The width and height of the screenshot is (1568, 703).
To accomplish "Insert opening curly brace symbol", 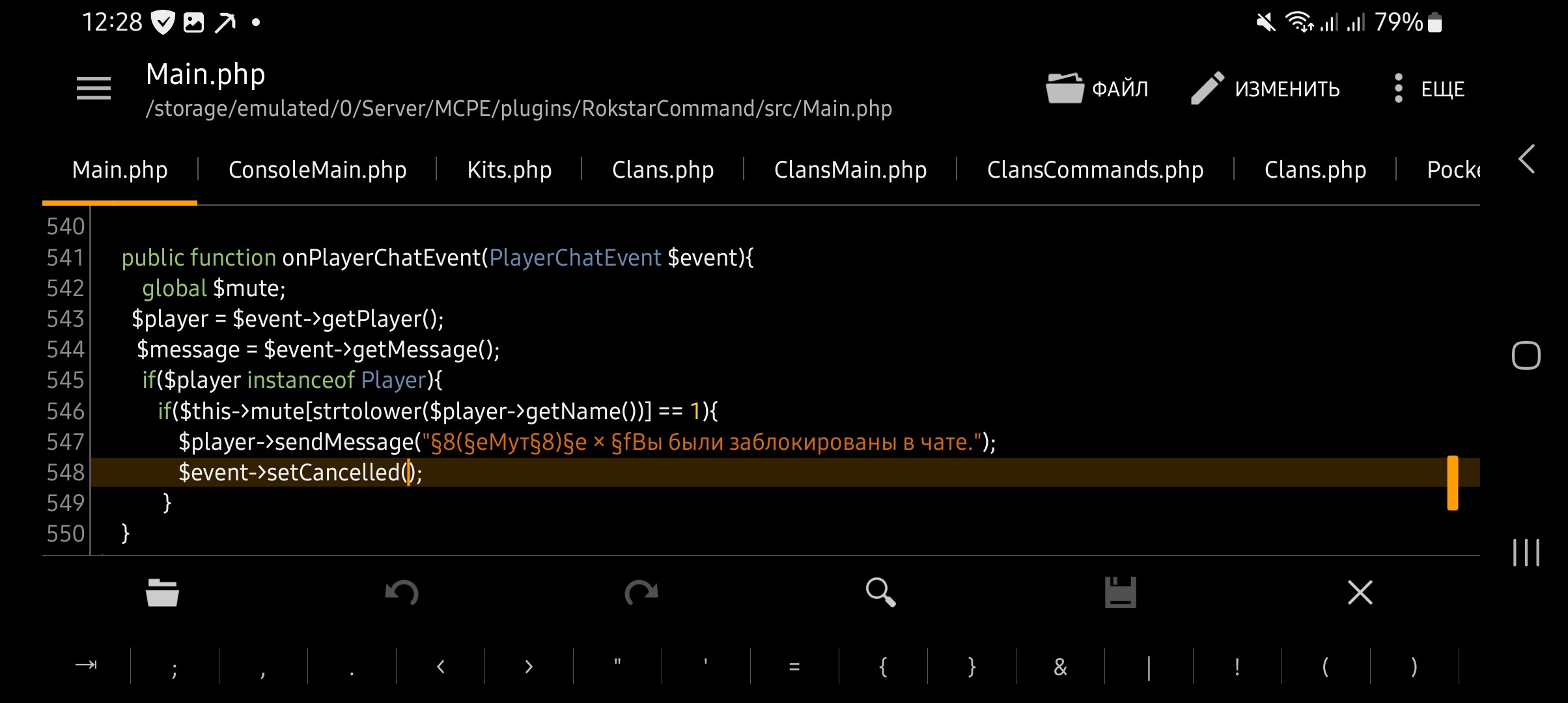I will [x=883, y=667].
